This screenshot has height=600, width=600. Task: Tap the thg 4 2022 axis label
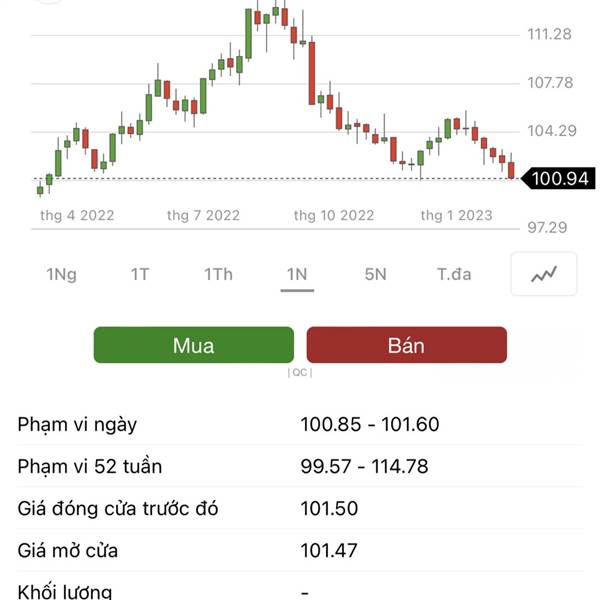(77, 215)
